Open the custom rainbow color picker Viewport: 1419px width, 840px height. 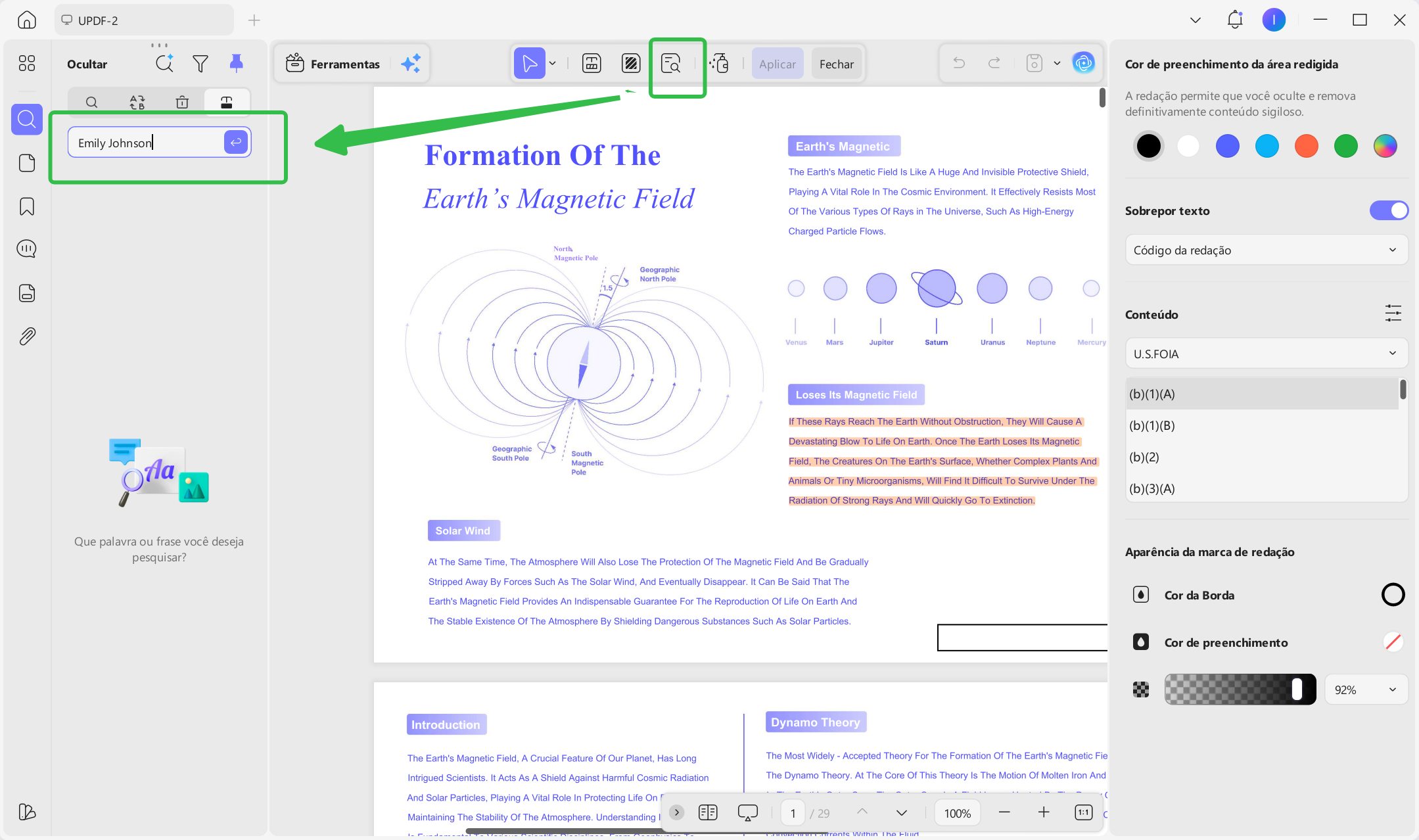pyautogui.click(x=1385, y=146)
